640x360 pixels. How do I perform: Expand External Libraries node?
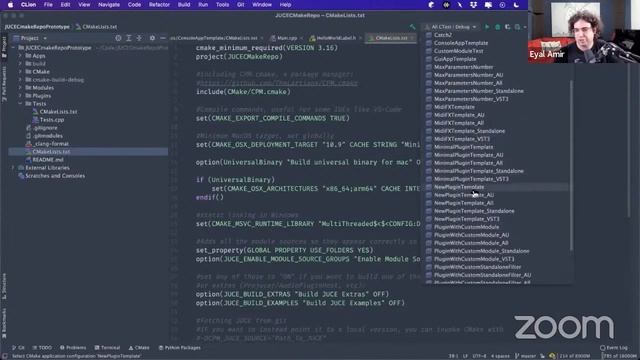13,168
